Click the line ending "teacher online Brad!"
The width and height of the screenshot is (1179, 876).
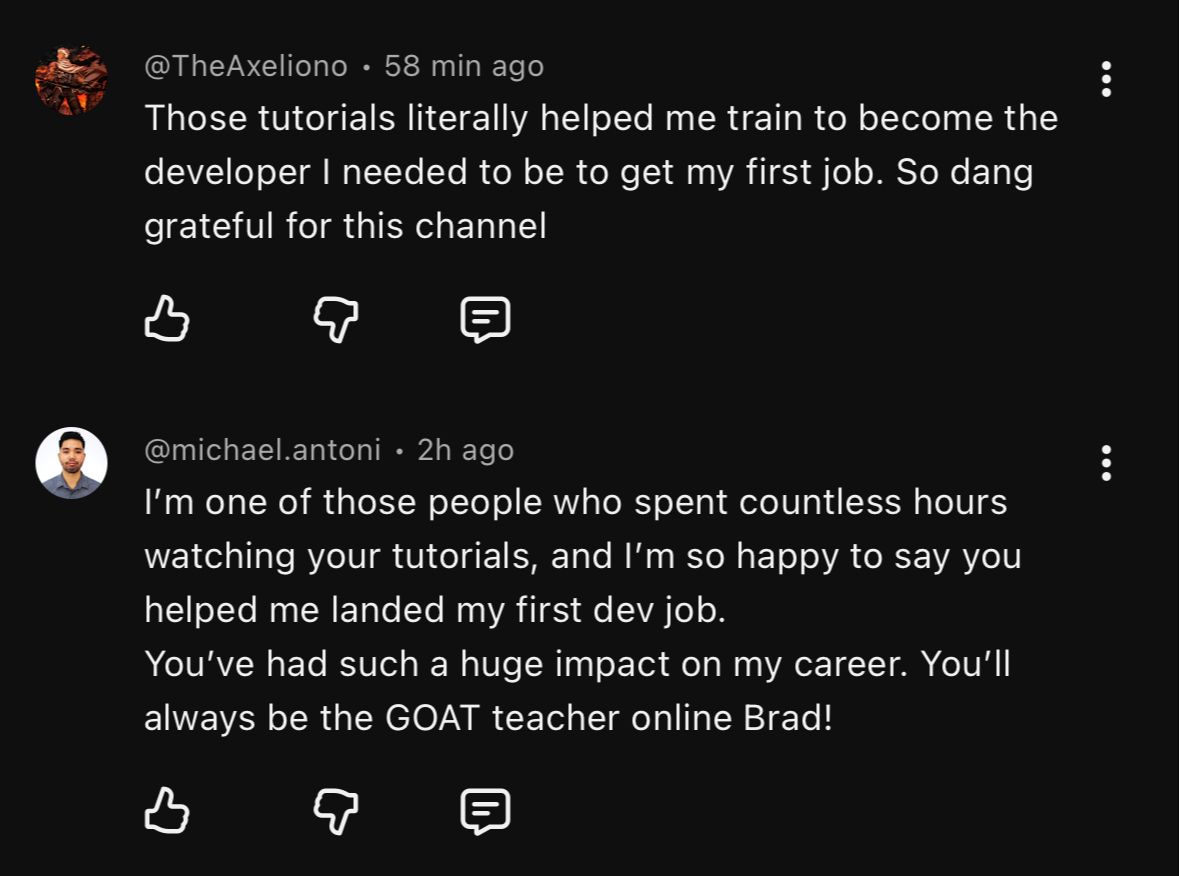point(488,718)
